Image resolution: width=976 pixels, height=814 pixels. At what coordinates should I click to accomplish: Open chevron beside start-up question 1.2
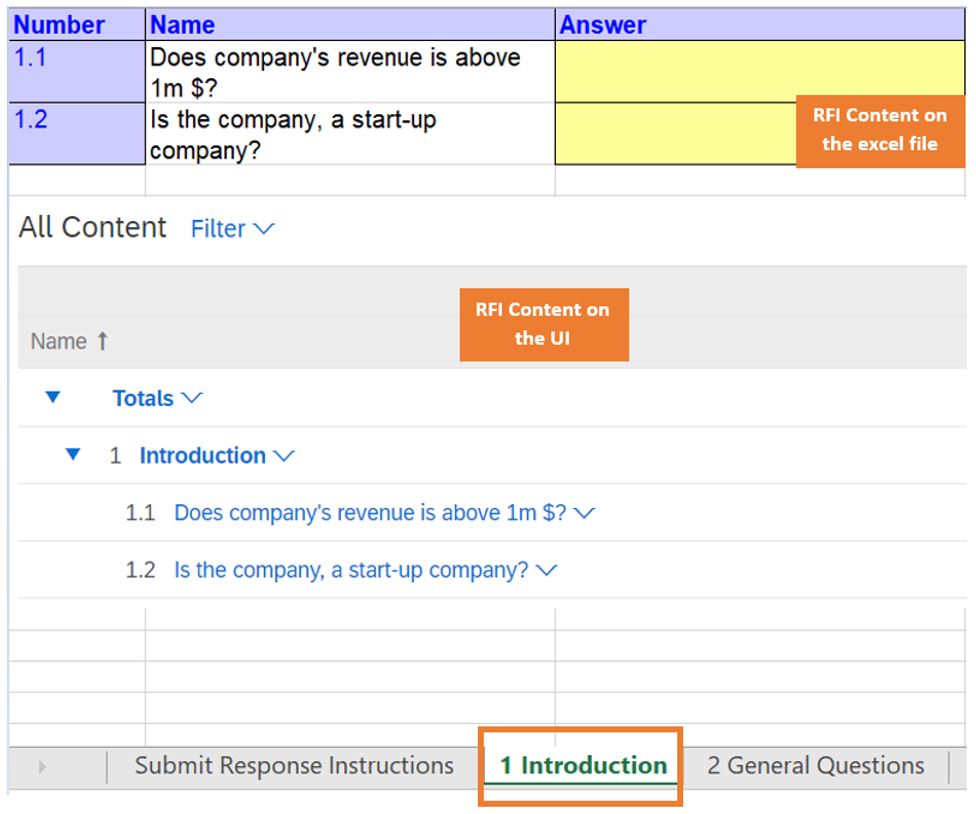(x=546, y=571)
